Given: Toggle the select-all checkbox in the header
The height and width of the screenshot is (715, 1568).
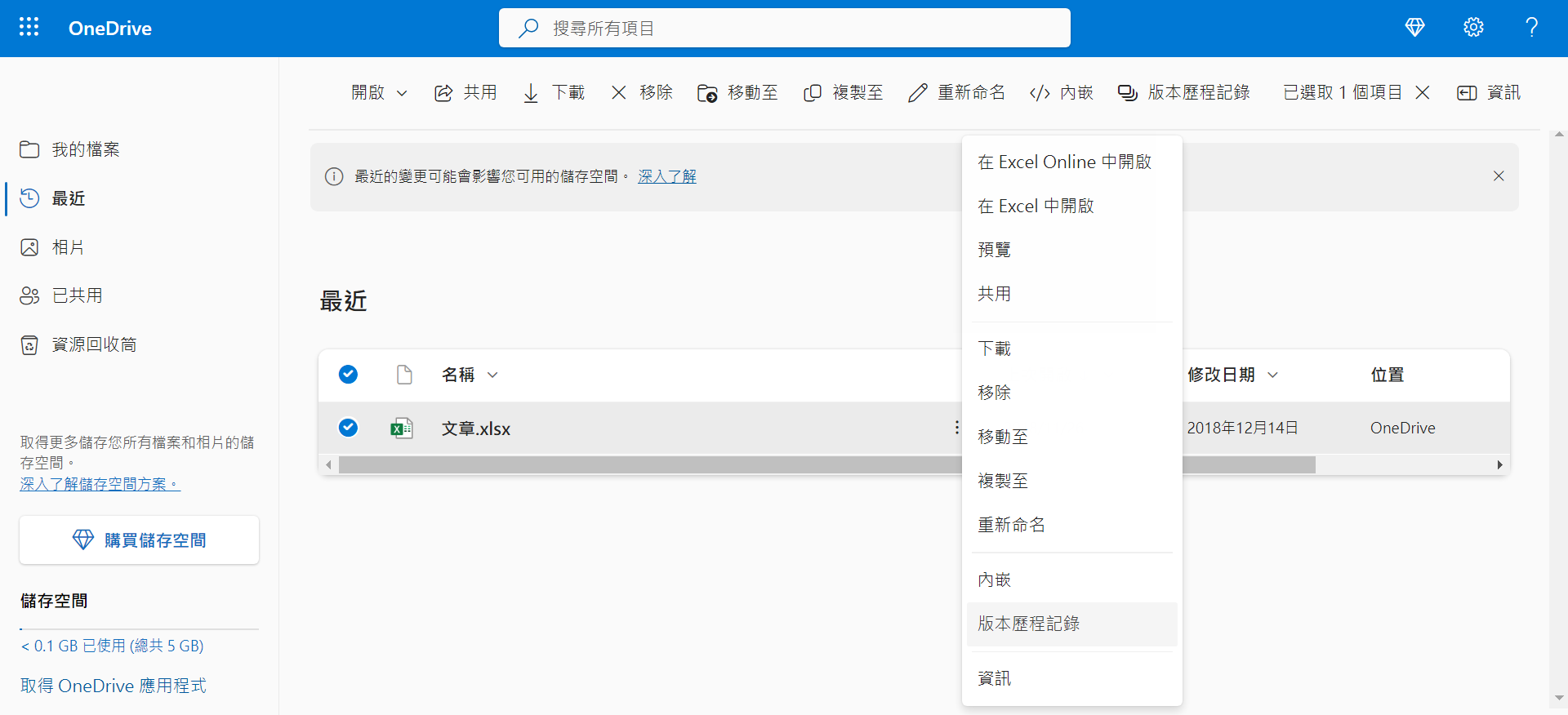Looking at the screenshot, I should pos(348,375).
